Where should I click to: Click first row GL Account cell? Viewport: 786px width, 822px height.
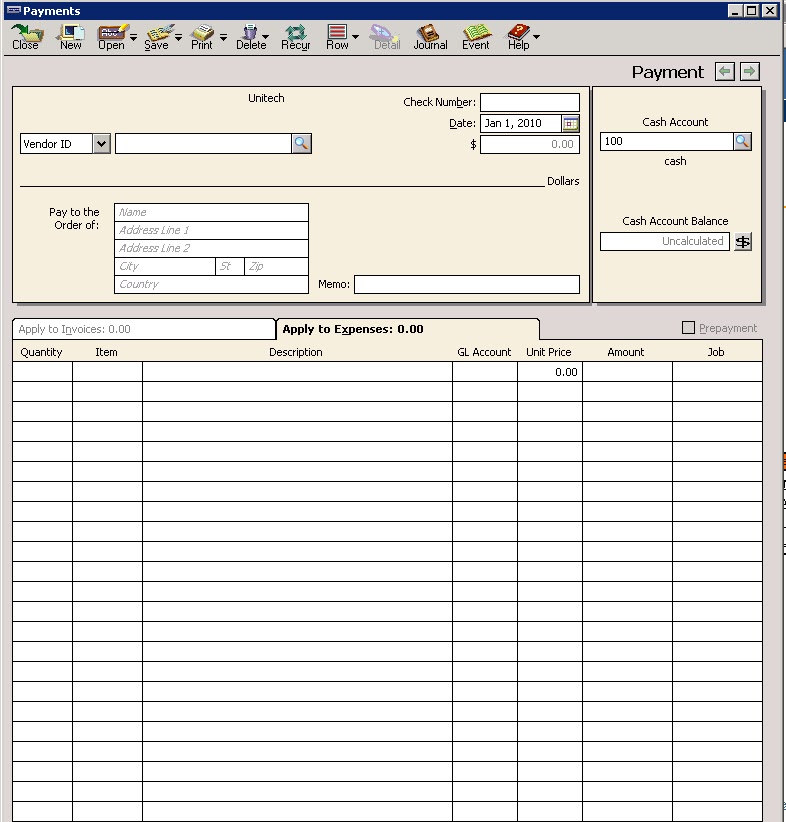point(485,372)
